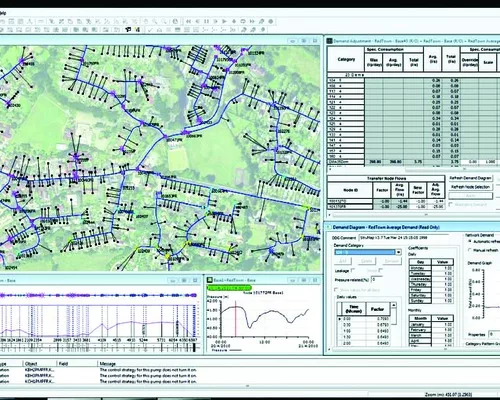Click the clock icon in top toolbar
Image resolution: width=500 pixels, height=400 pixels.
(x=175, y=21)
